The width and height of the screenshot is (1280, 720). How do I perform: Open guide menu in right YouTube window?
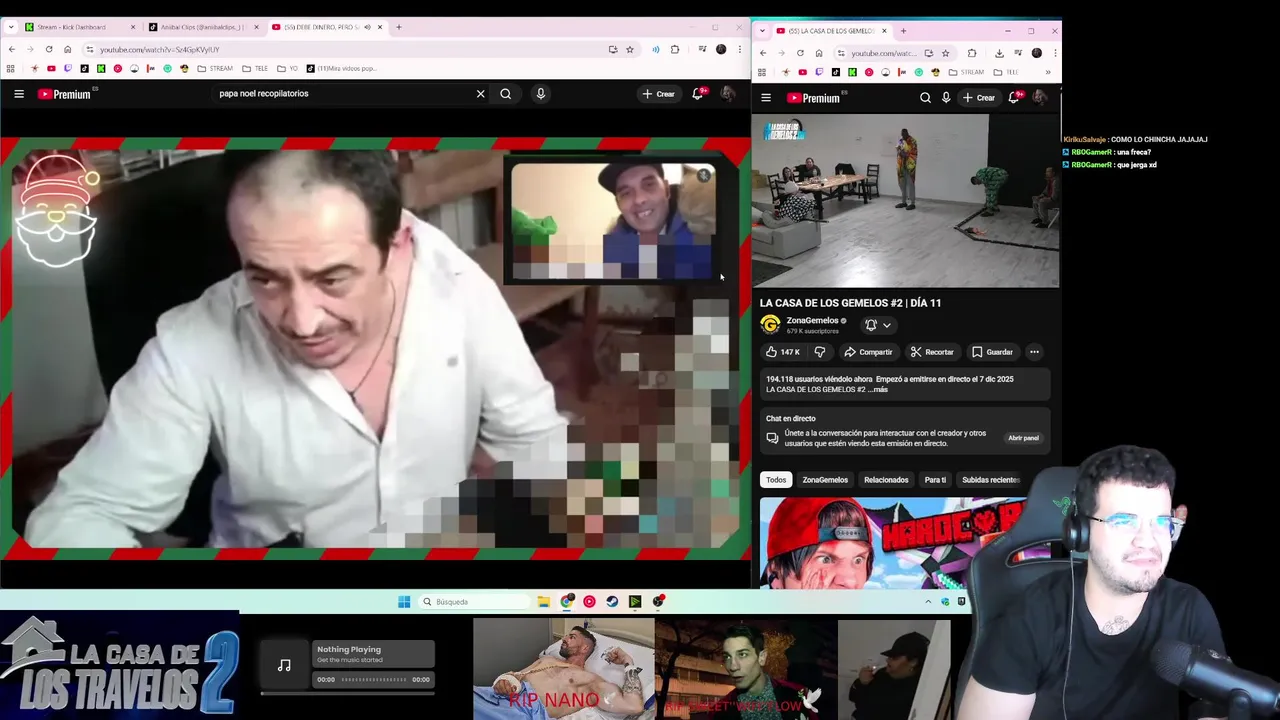tap(766, 98)
